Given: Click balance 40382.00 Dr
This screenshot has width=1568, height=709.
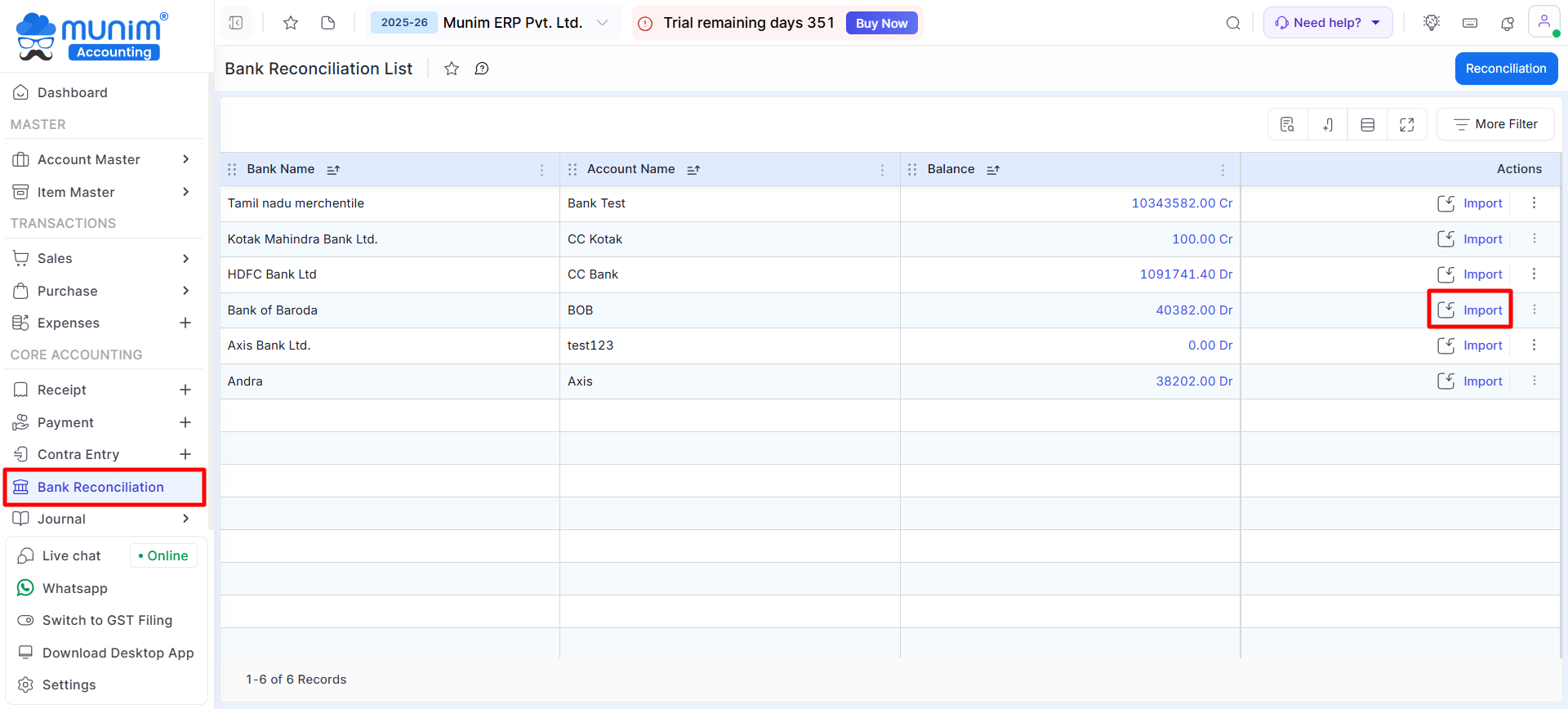Looking at the screenshot, I should click(x=1194, y=310).
